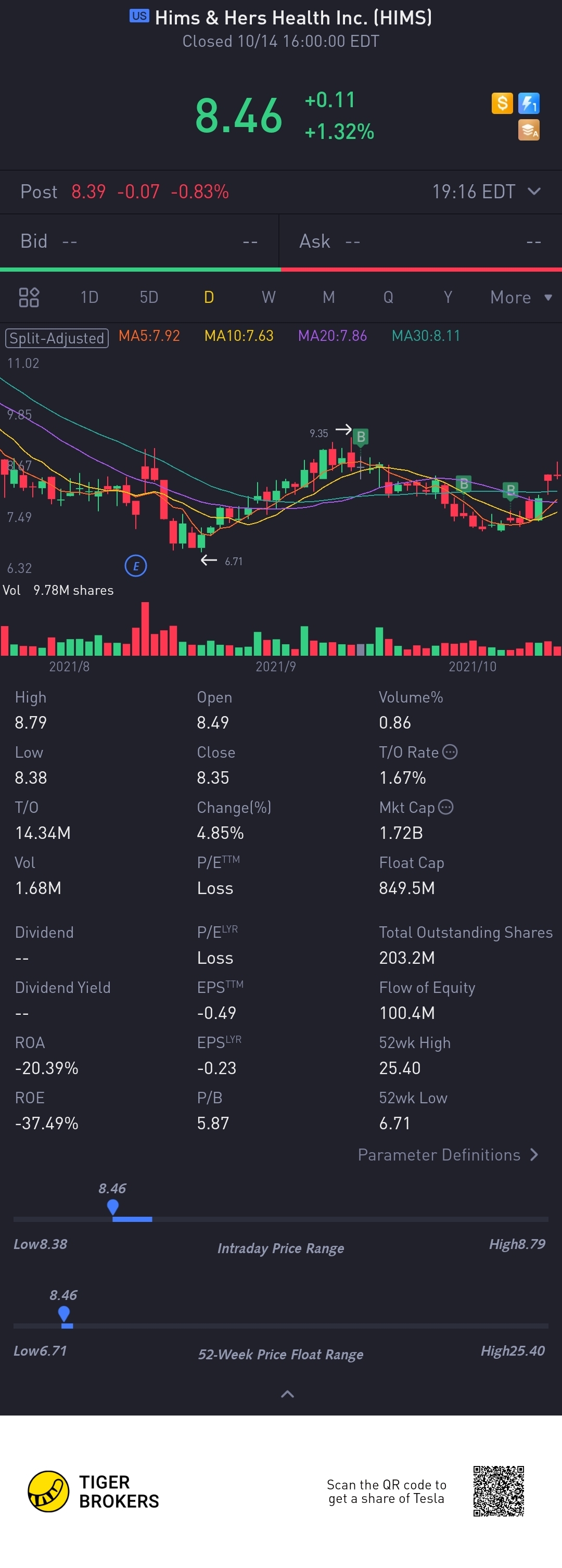The width and height of the screenshot is (562, 1568).
Task: Open the T/O Rate info bubble
Action: tap(450, 752)
